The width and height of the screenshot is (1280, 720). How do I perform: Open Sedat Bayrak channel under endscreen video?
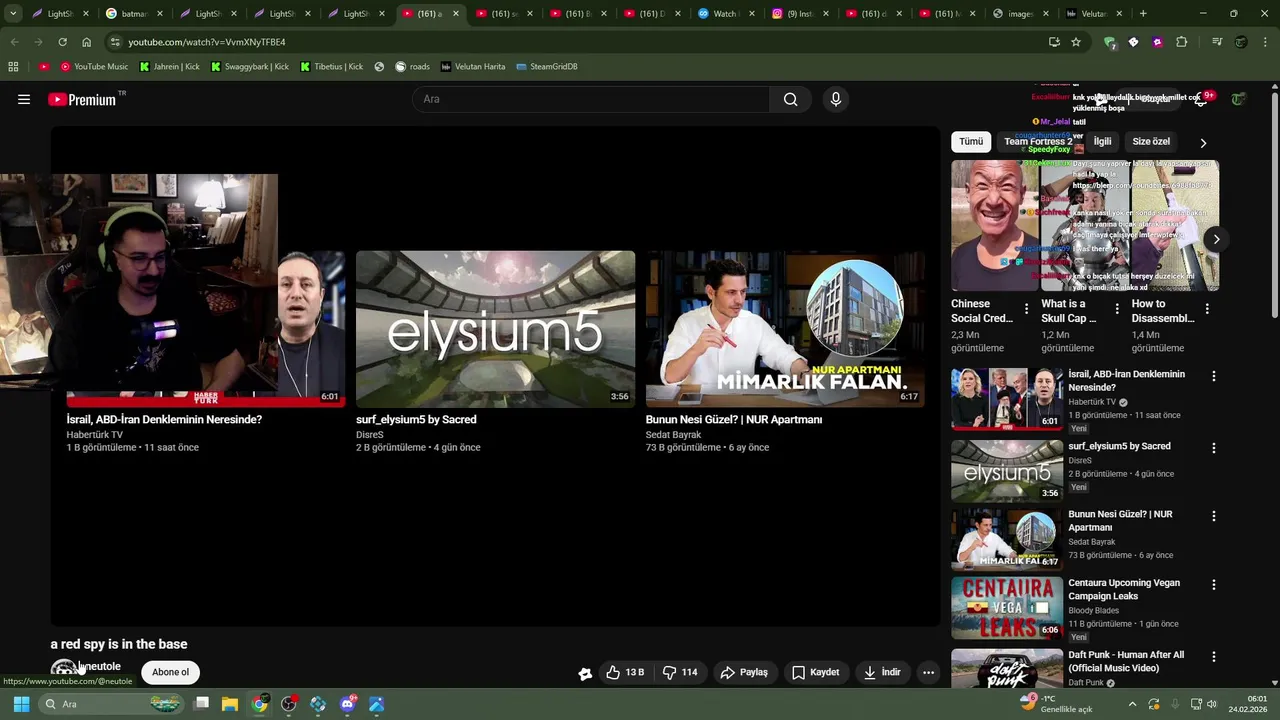[673, 435]
